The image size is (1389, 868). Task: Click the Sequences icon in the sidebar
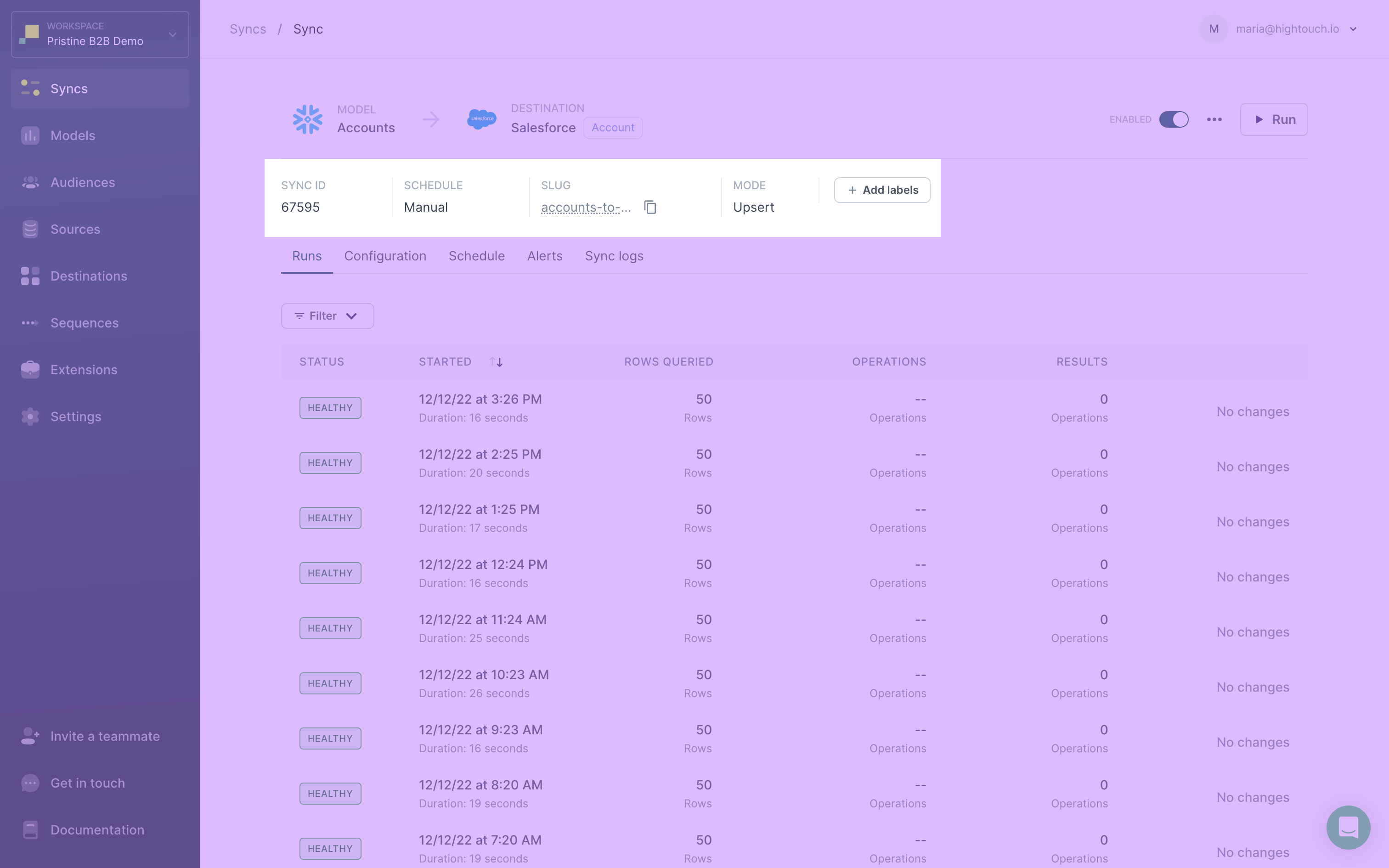30,322
